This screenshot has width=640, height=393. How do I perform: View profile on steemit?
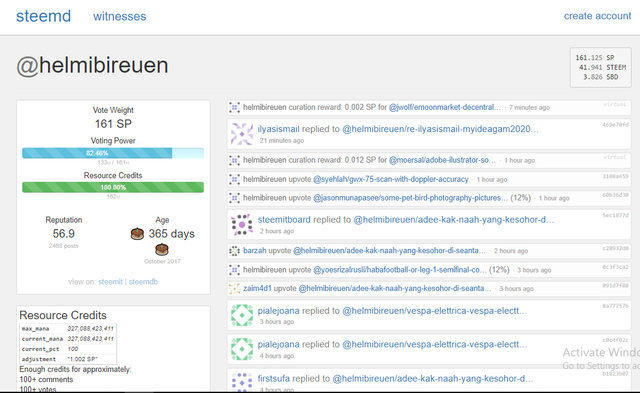[110, 282]
